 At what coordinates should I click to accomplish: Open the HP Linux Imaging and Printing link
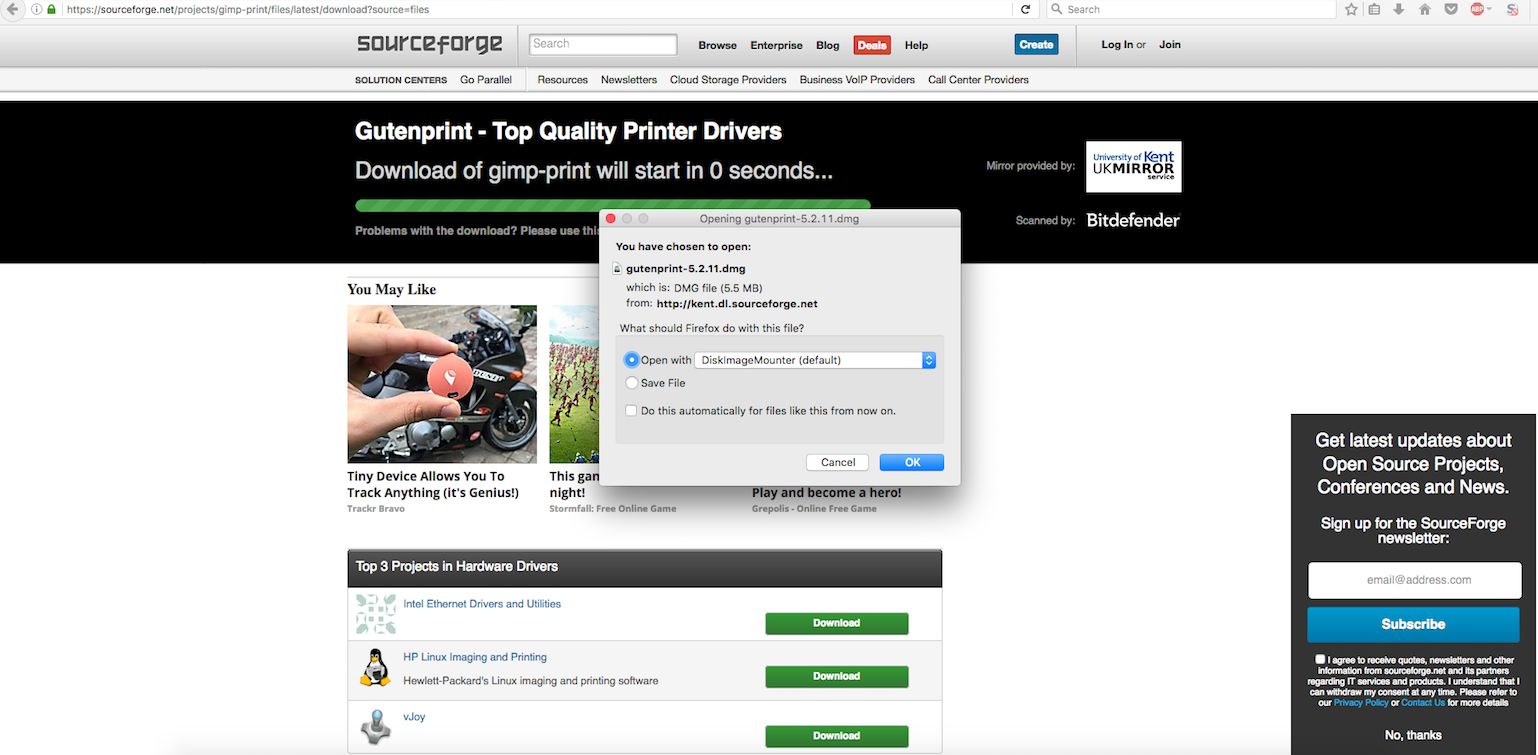pos(475,657)
